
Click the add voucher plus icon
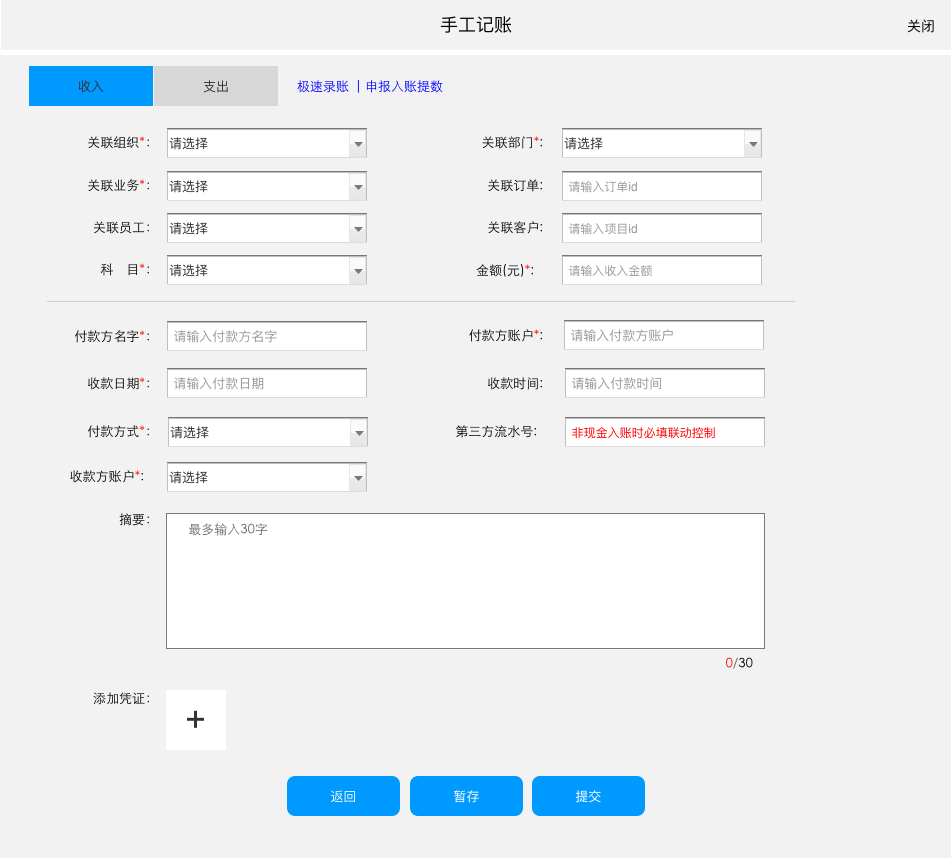coord(195,719)
